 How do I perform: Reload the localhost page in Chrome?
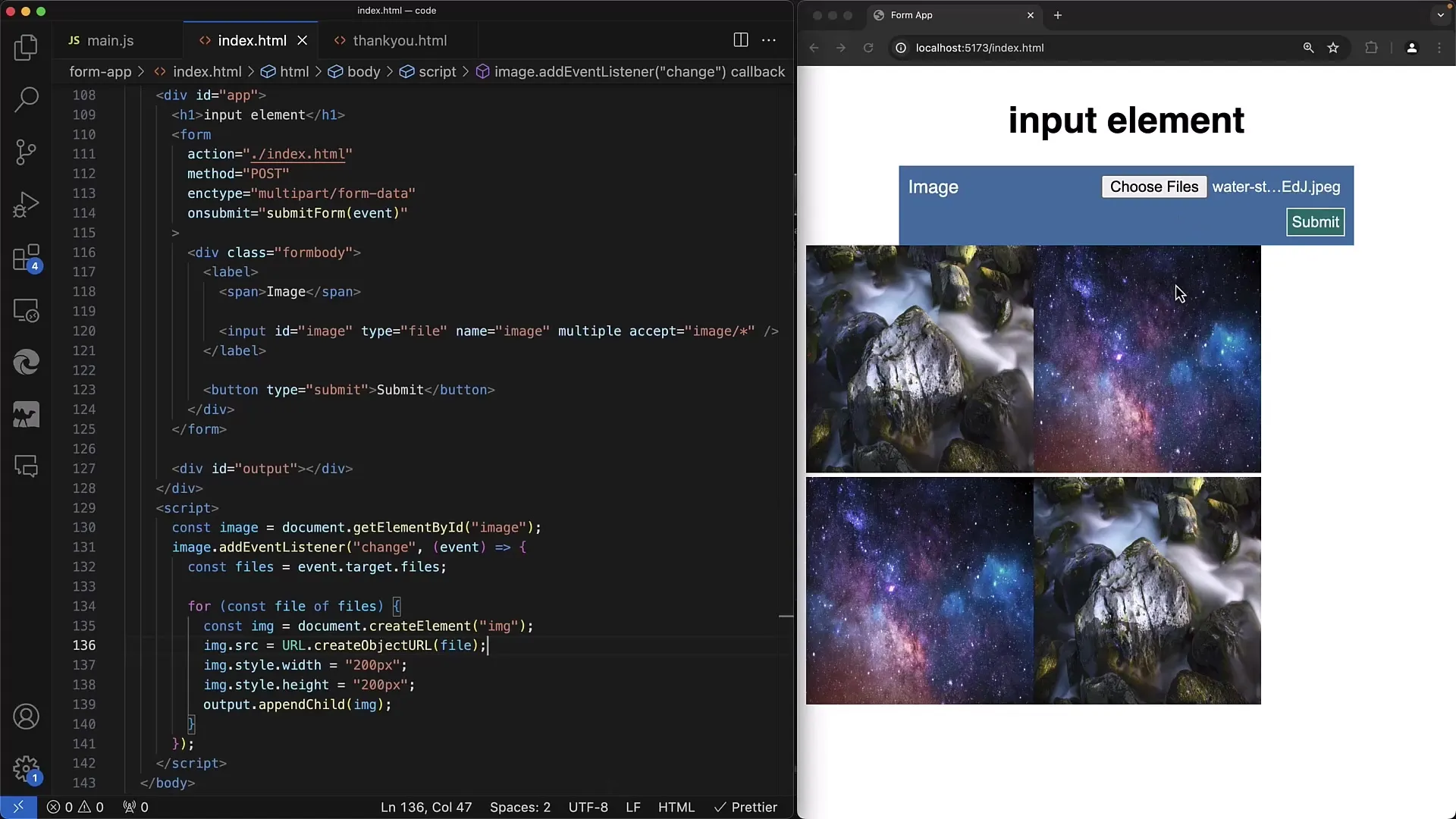point(868,48)
